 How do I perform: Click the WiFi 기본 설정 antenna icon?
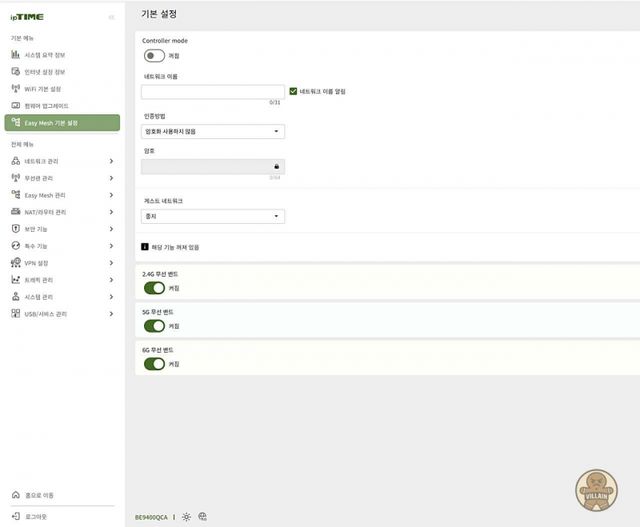(15, 89)
